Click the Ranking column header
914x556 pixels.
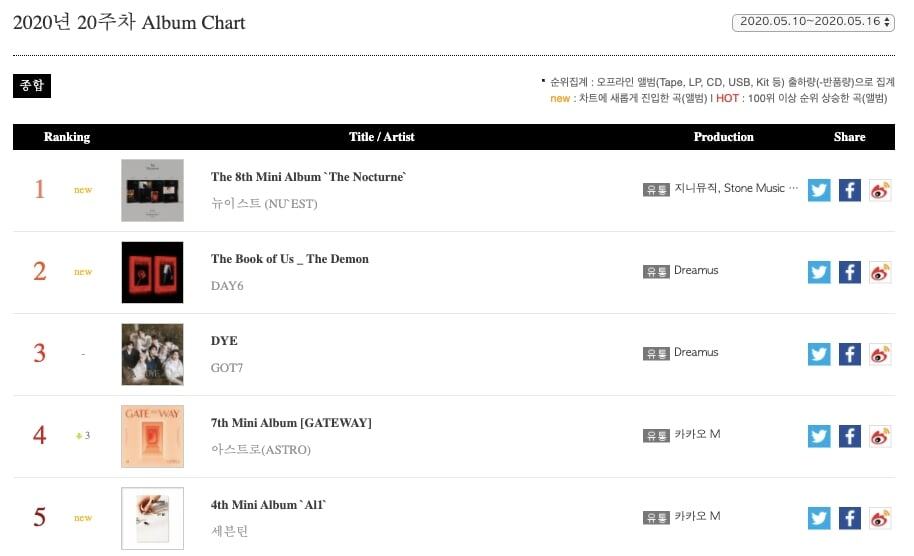[x=67, y=137]
